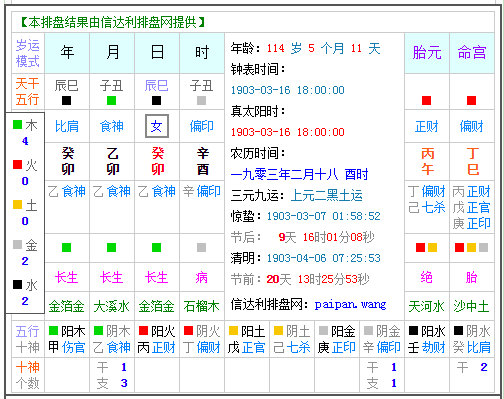
Task: Click the red swatch in 胎元 column top
Action: coord(426,100)
